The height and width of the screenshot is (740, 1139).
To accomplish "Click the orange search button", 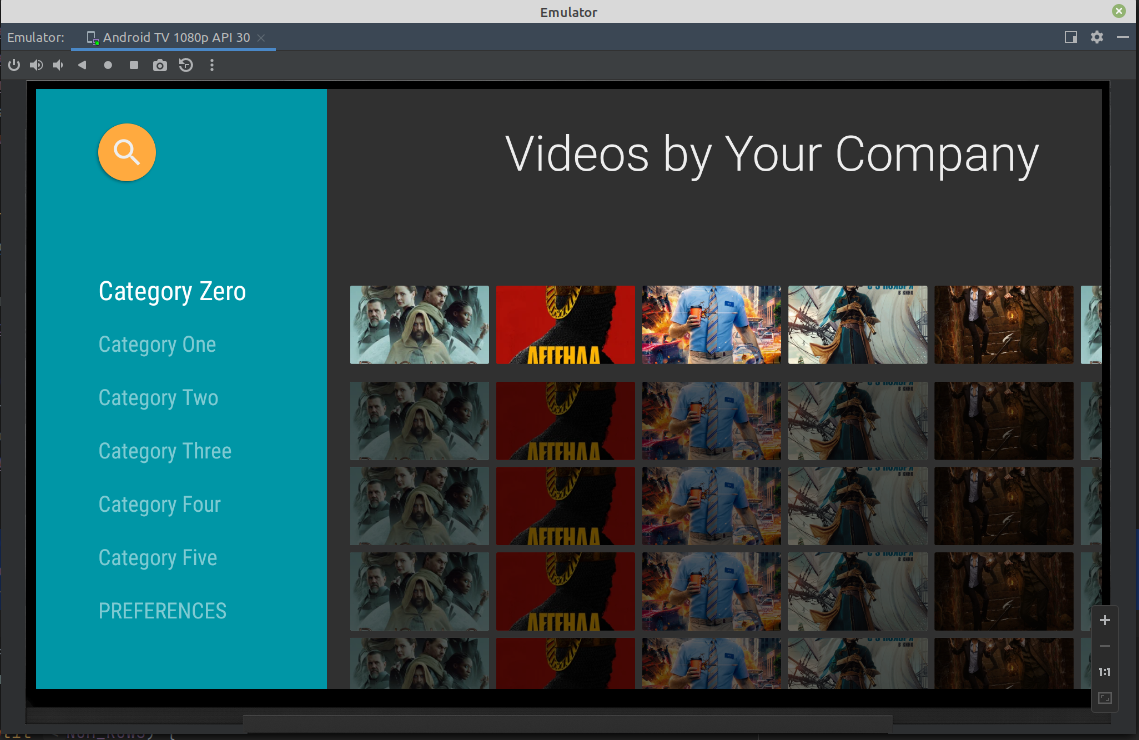I will [x=126, y=152].
